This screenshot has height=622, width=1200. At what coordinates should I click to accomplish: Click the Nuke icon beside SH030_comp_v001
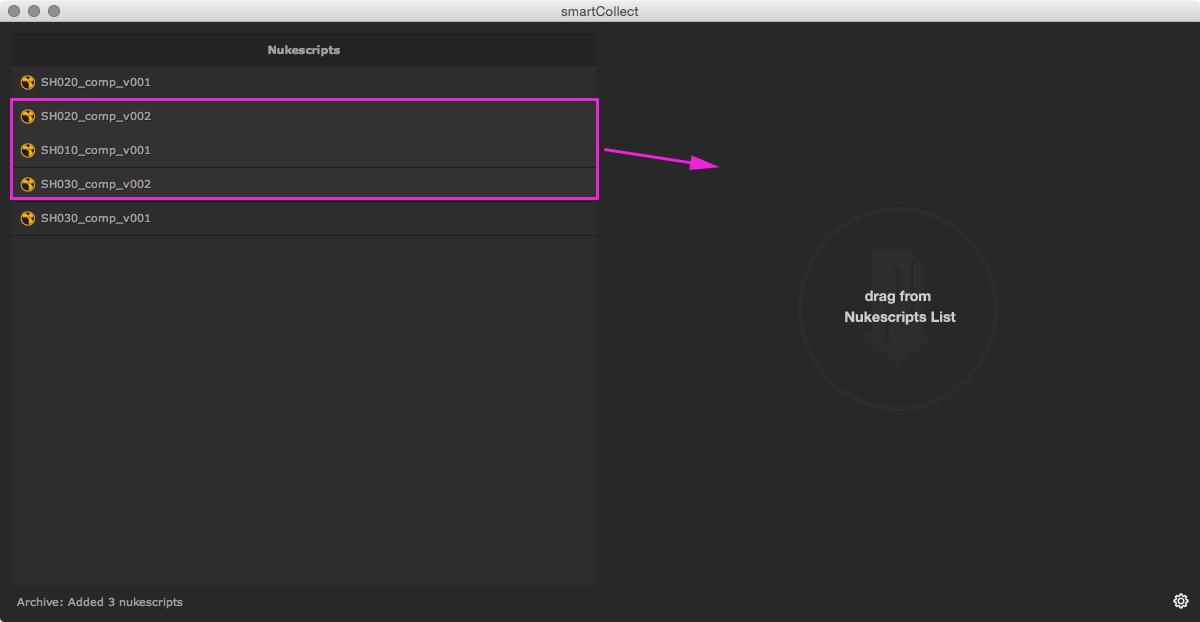click(x=28, y=218)
